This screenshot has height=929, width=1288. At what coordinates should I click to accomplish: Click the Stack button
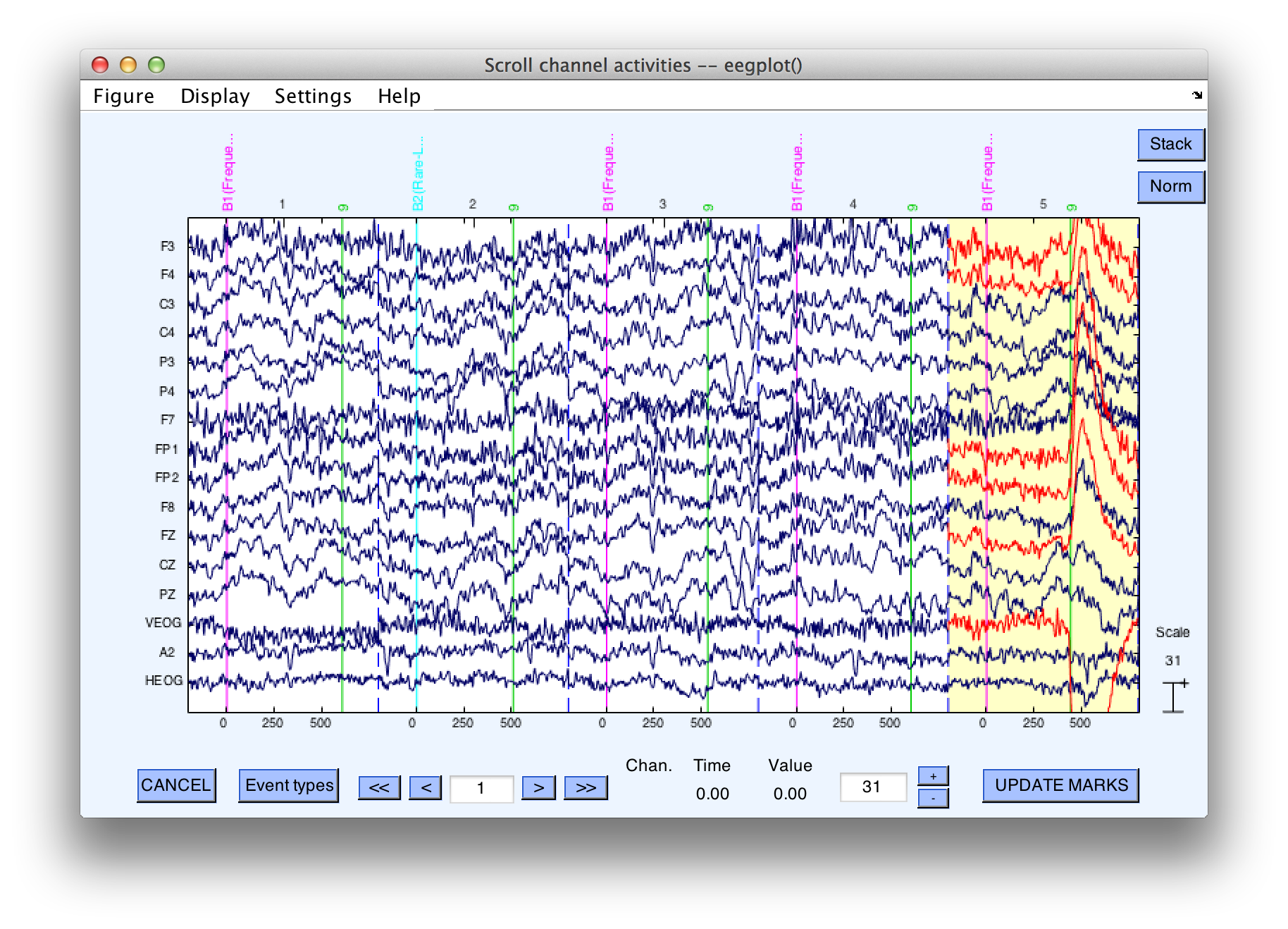(1170, 144)
